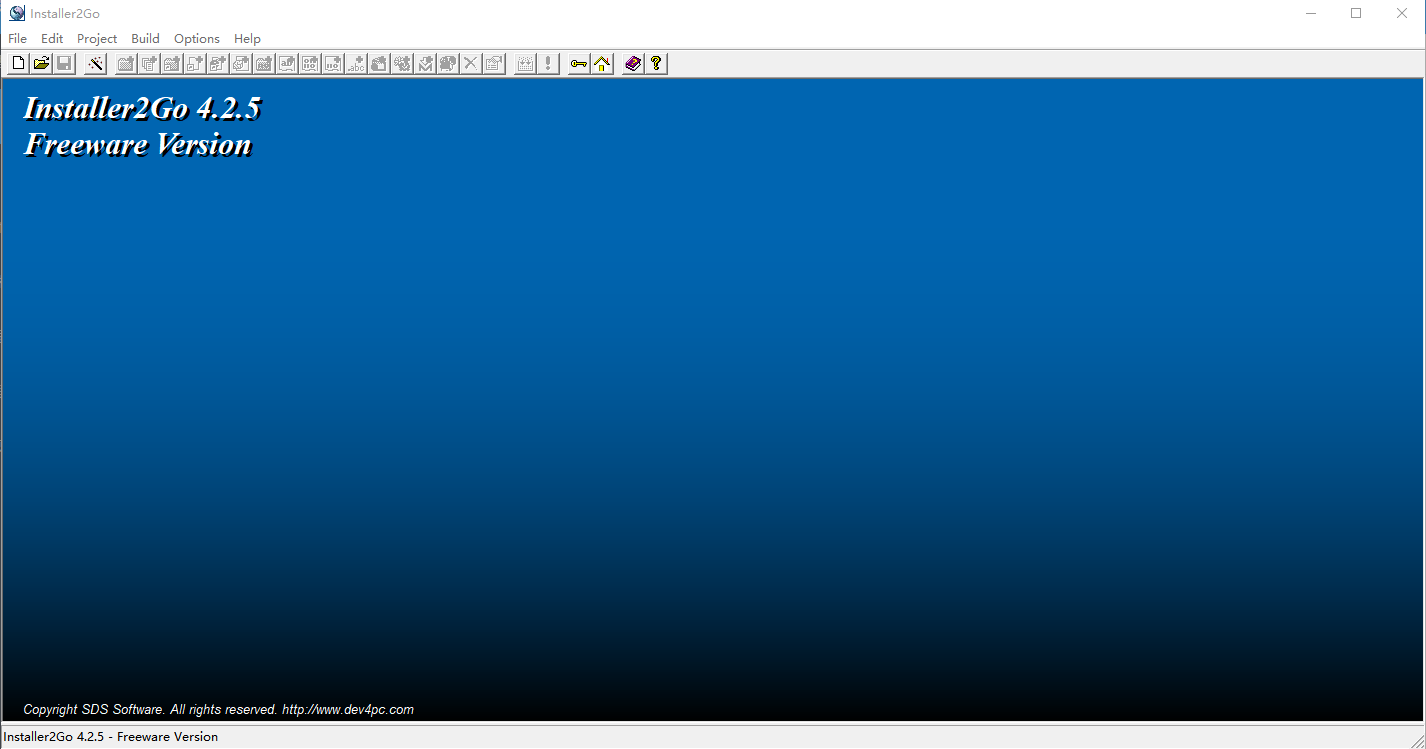1426x749 pixels.
Task: Click 'Copyright SDS Software' text at bottom
Action: (93, 710)
